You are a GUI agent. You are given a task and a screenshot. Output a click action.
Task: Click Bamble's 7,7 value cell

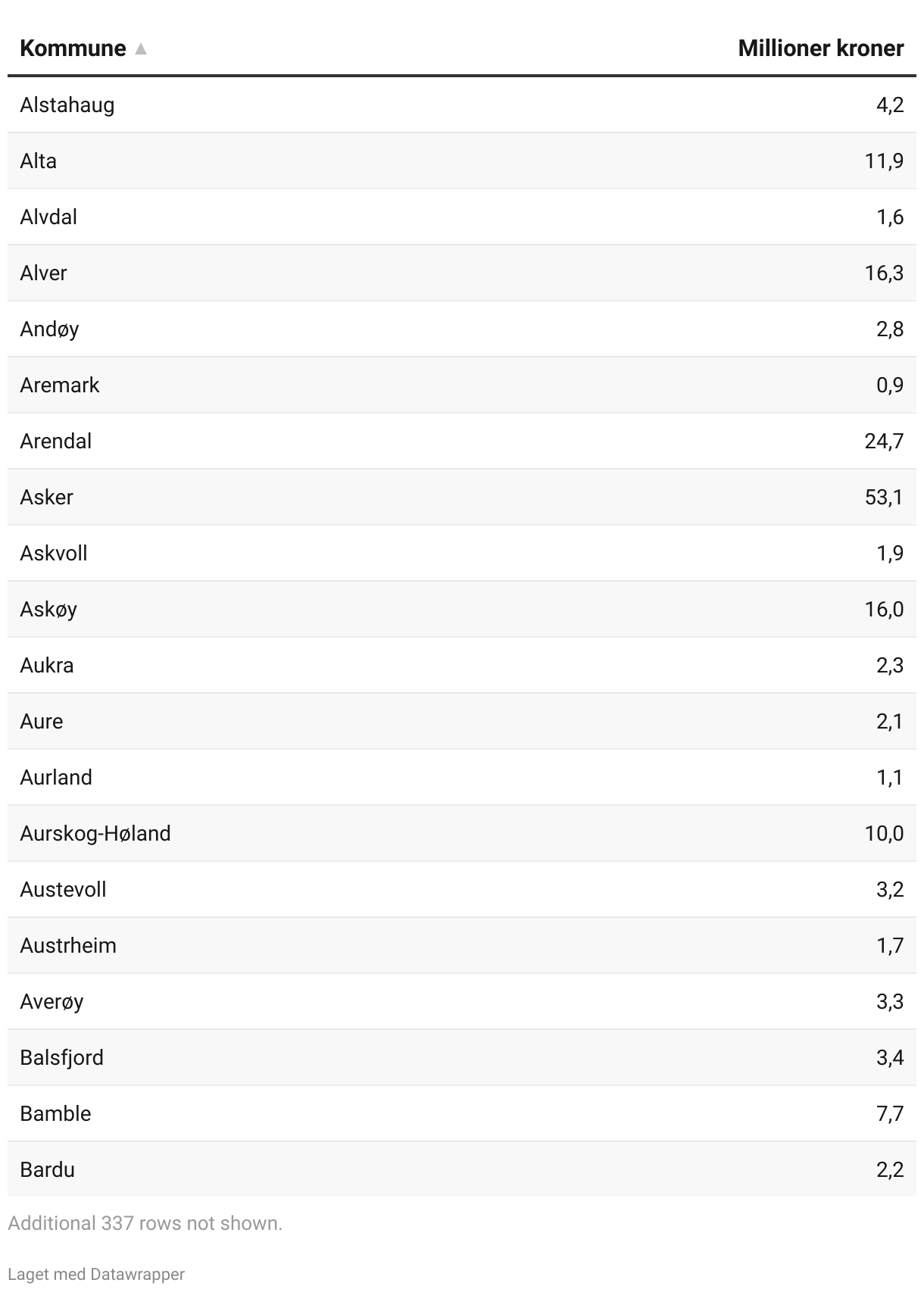890,1113
